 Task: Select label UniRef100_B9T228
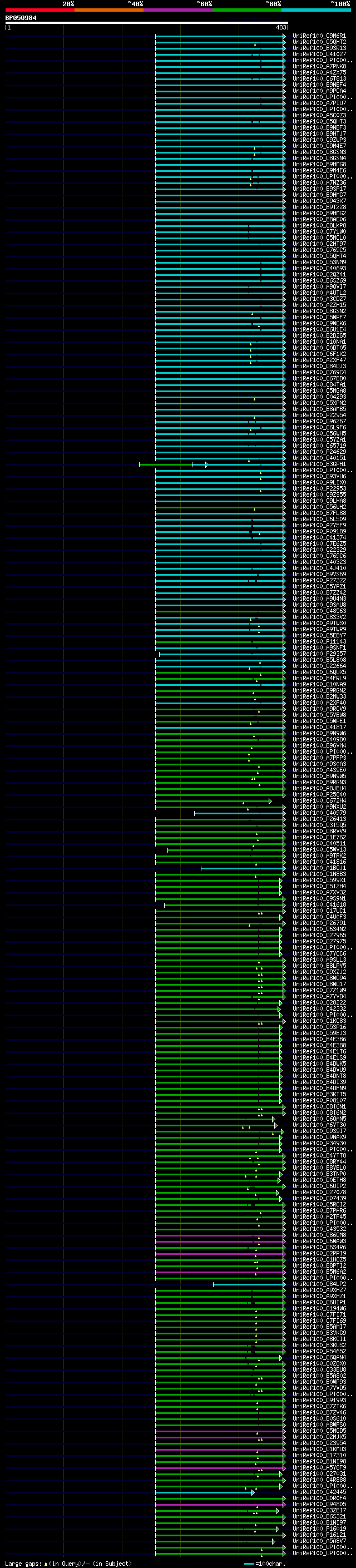point(319,207)
